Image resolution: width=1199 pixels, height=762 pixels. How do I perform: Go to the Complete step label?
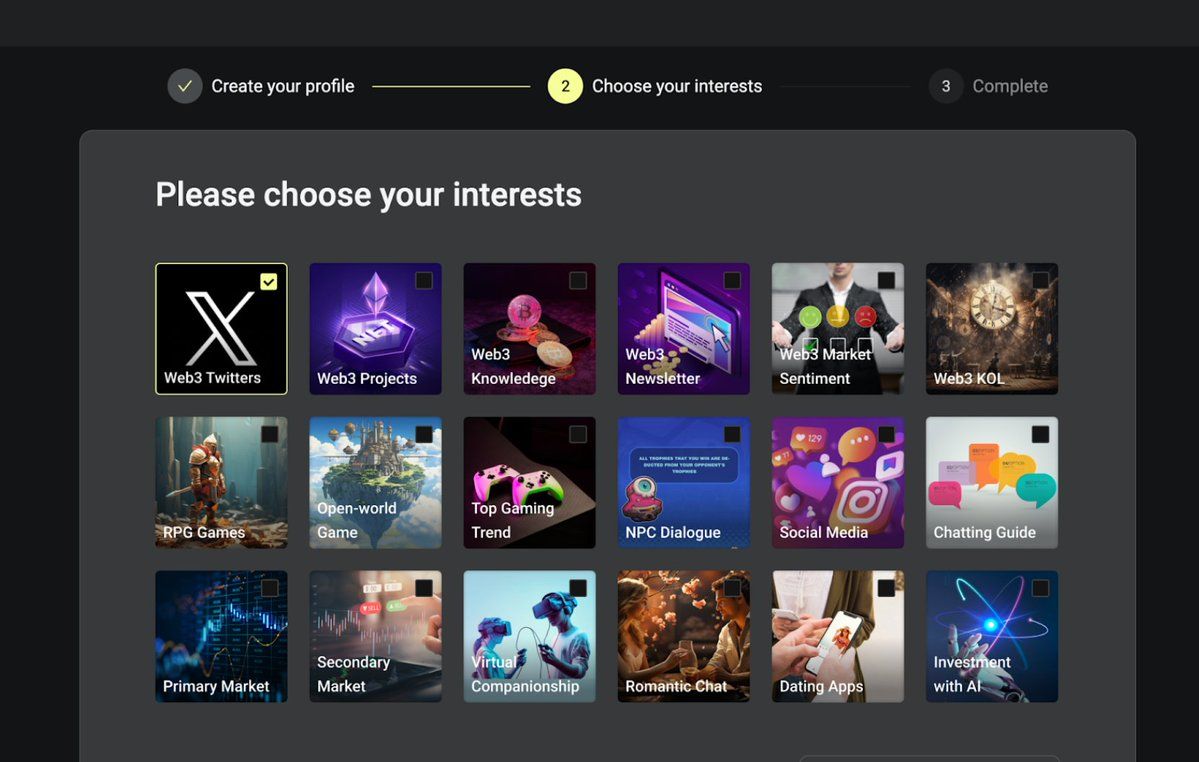[x=1010, y=86]
